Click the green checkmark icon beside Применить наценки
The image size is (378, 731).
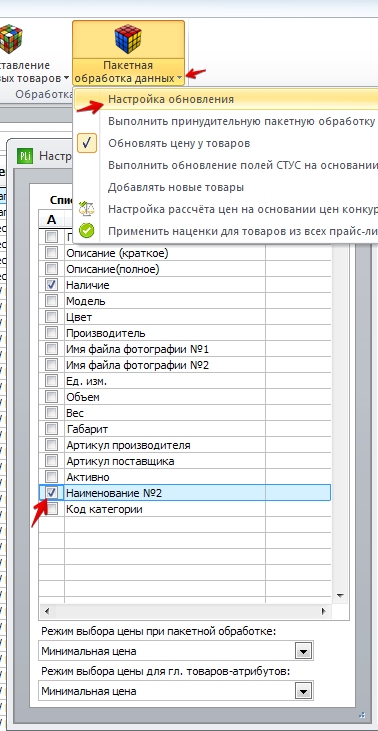[x=87, y=230]
